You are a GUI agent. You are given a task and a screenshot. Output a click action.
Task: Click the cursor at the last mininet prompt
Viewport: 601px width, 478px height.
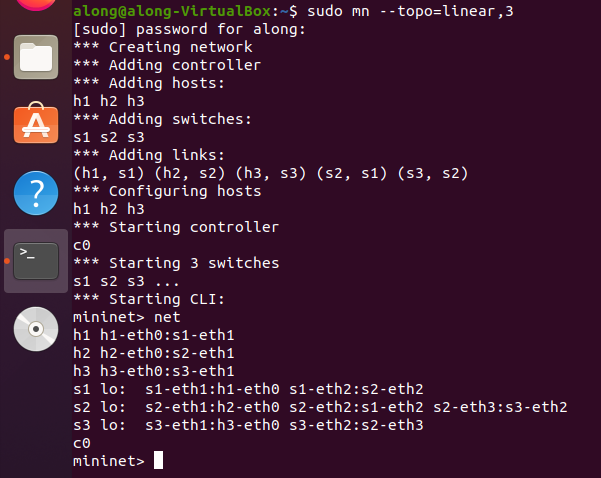[158, 461]
